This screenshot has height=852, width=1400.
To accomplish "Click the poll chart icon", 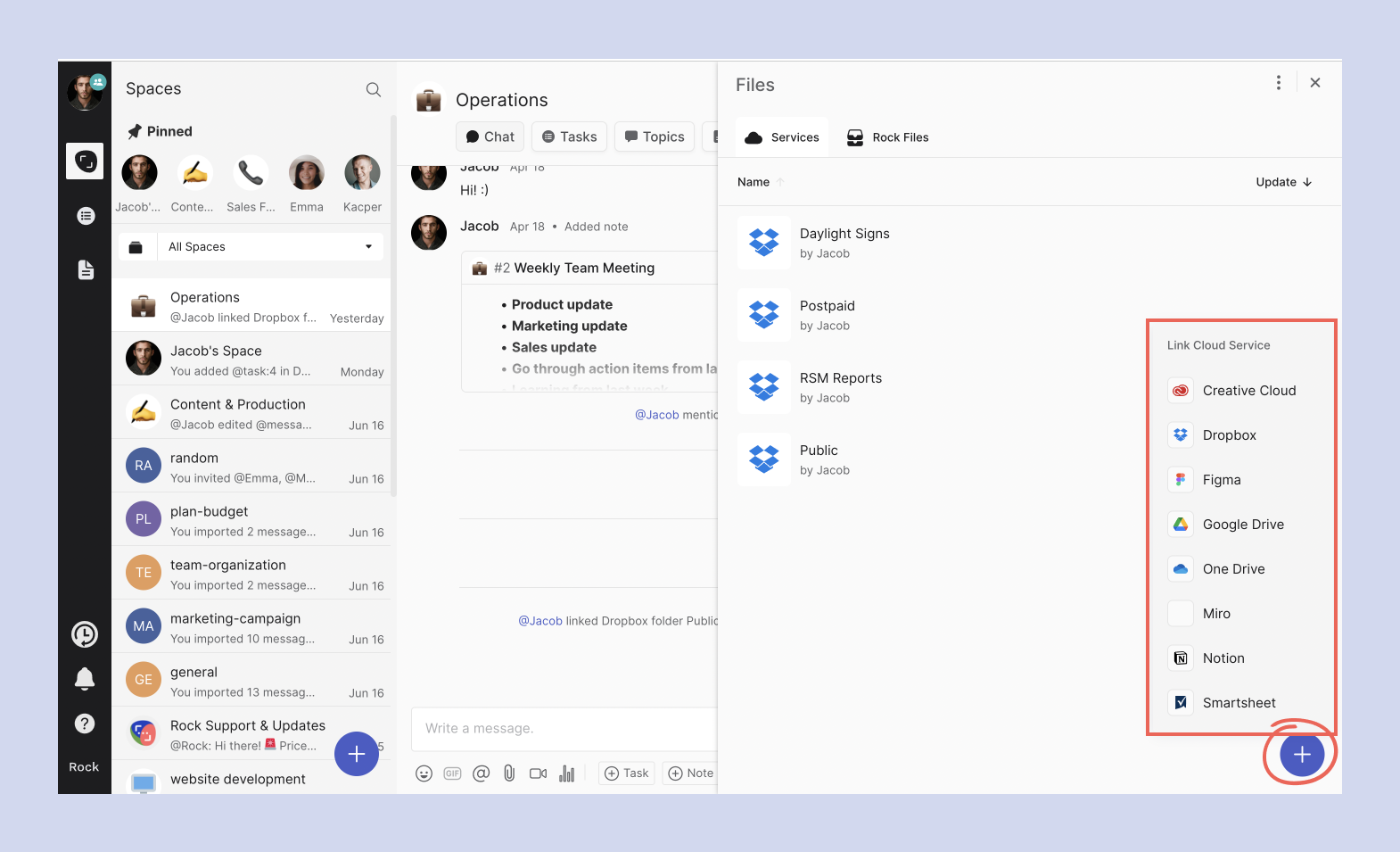I will 566,773.
